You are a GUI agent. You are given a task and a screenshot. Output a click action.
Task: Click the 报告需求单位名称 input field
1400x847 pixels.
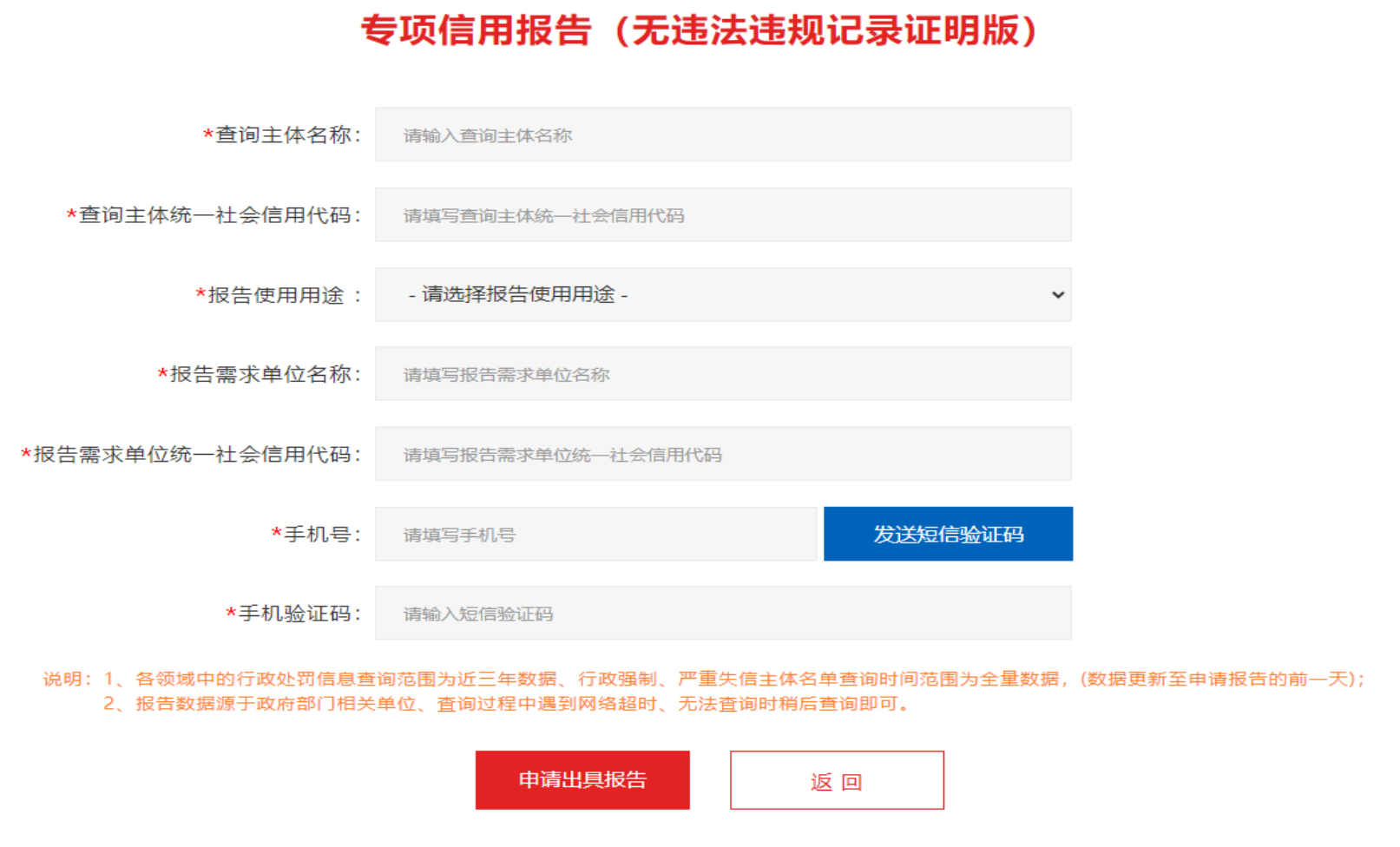coord(722,374)
